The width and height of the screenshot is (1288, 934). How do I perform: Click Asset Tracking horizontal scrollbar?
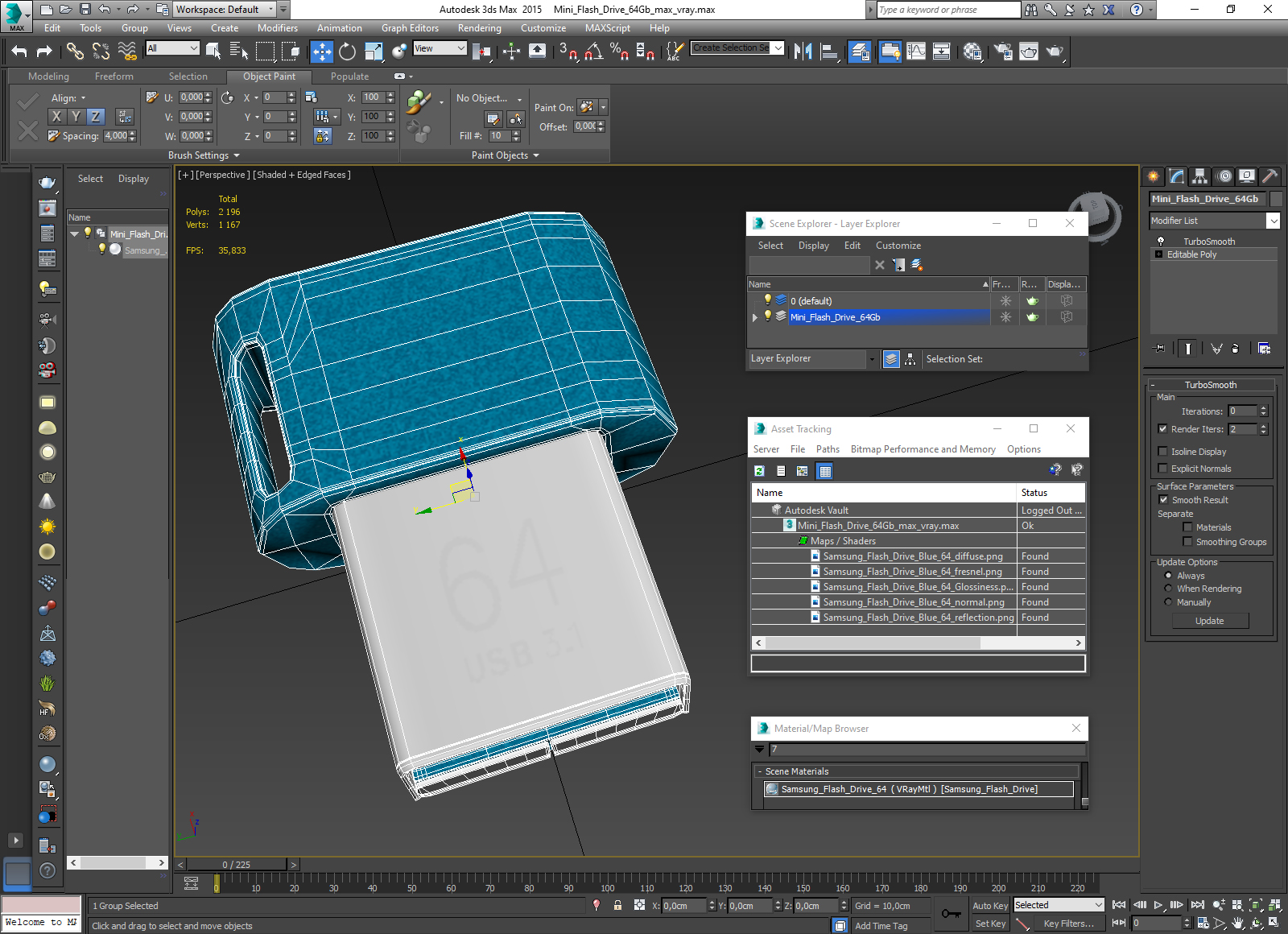pos(918,643)
